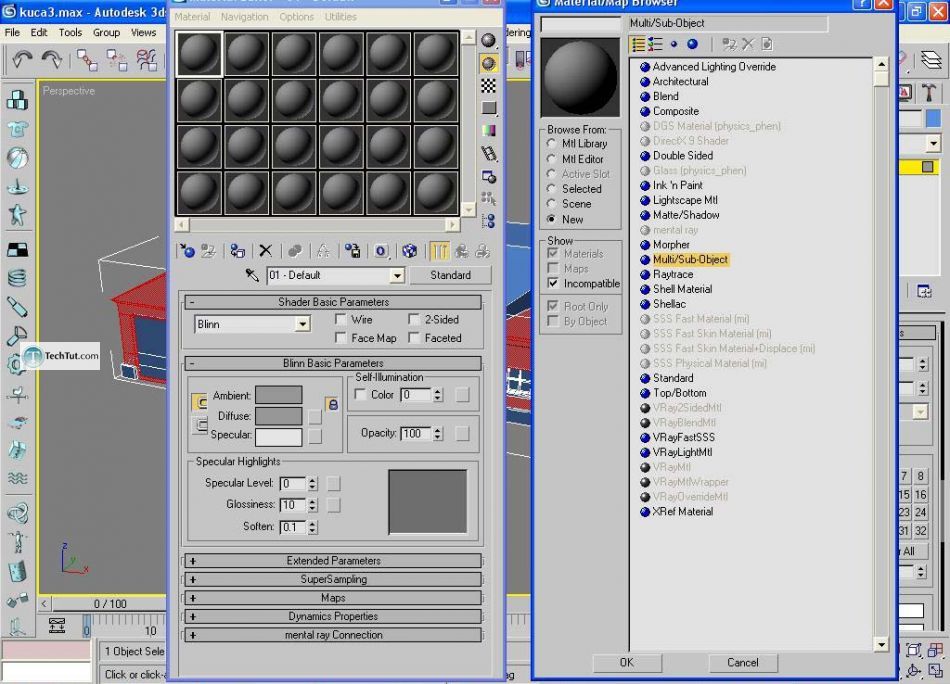
Task: Expand the Maps rollout
Action: point(332,598)
